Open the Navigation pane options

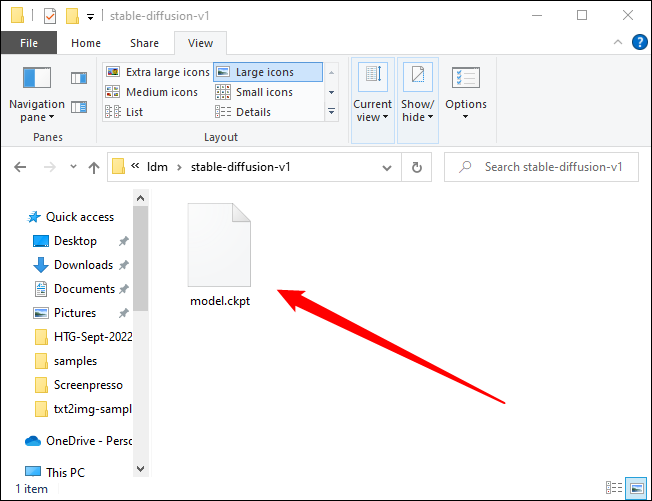[37, 103]
